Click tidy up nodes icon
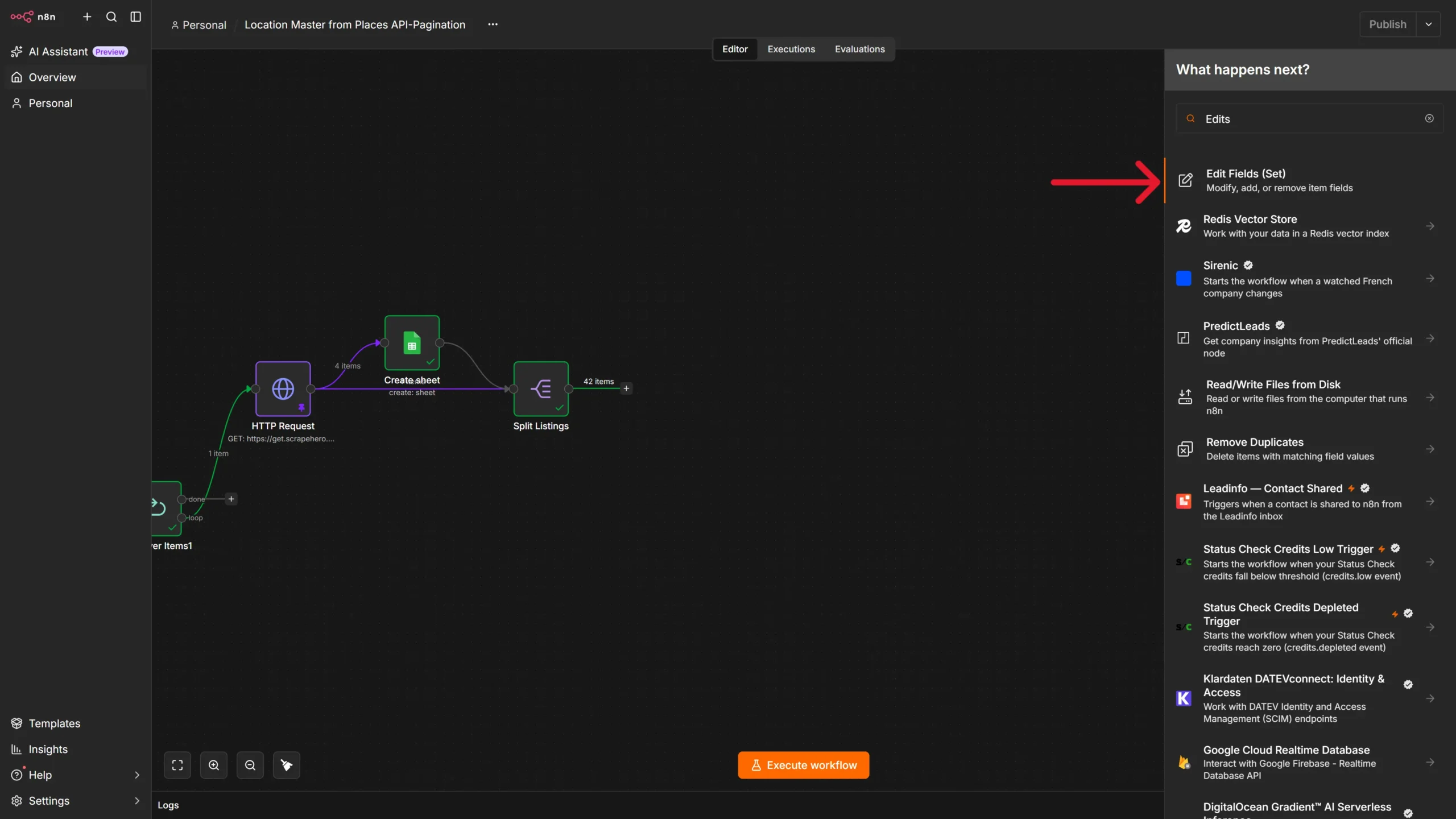1456x819 pixels. pos(287,765)
